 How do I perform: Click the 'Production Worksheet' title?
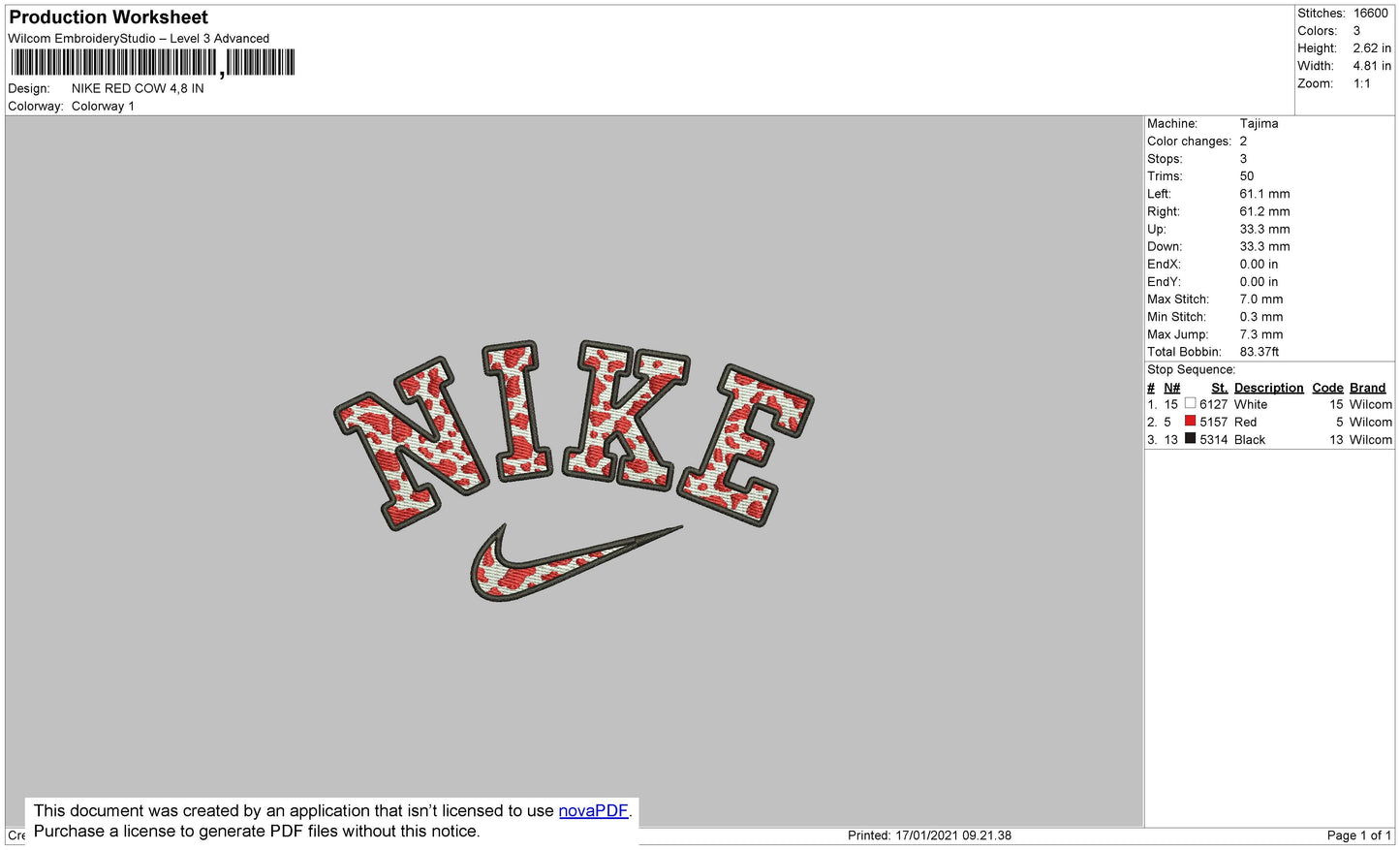pos(109,17)
